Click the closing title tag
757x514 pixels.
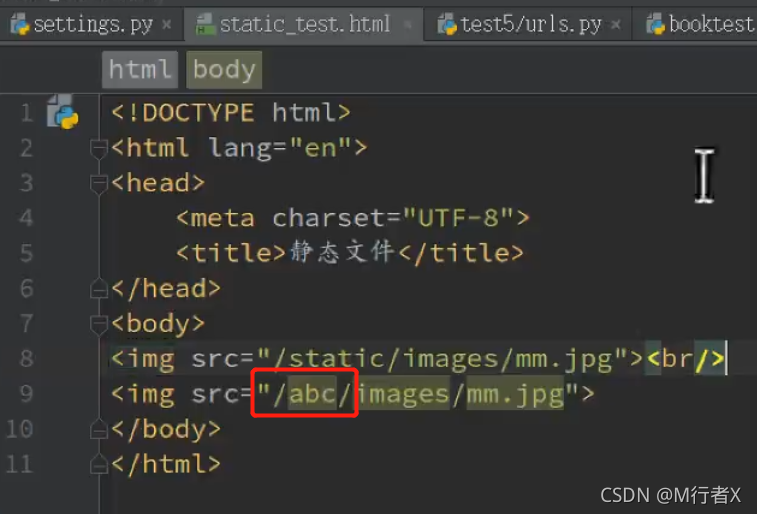(x=461, y=253)
